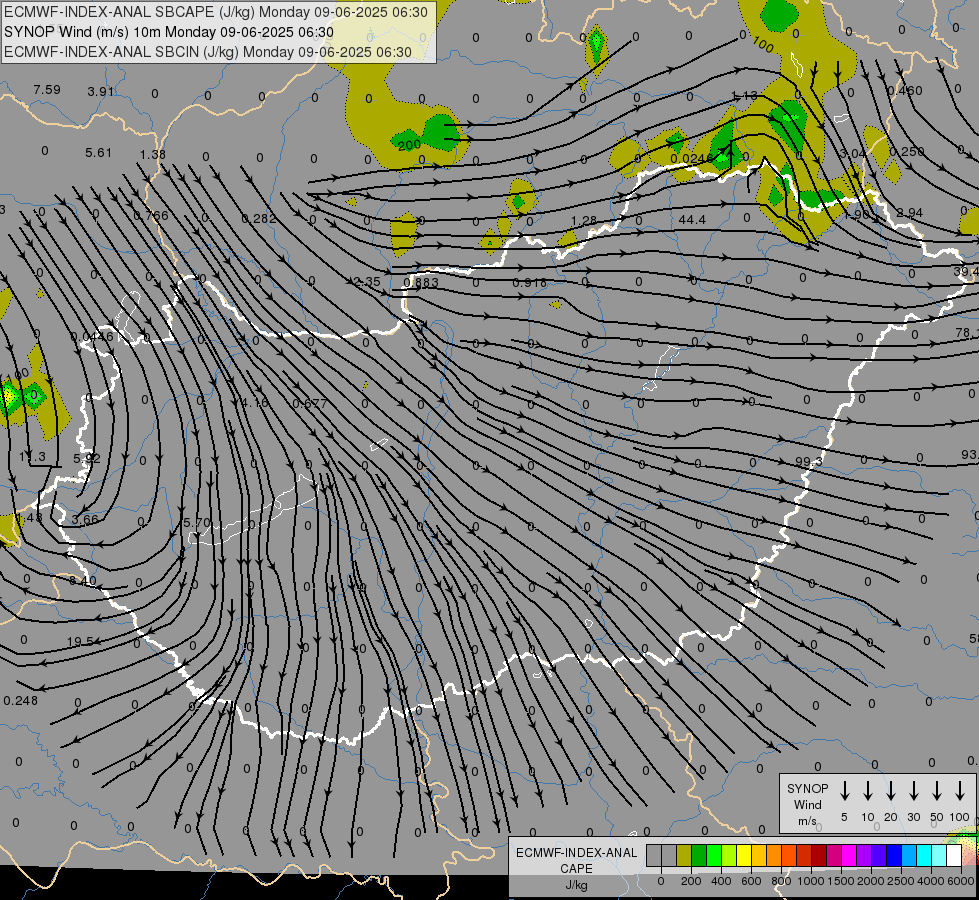Click the 19.5 value on the map
Screen dimensions: 979x900
tap(81, 641)
